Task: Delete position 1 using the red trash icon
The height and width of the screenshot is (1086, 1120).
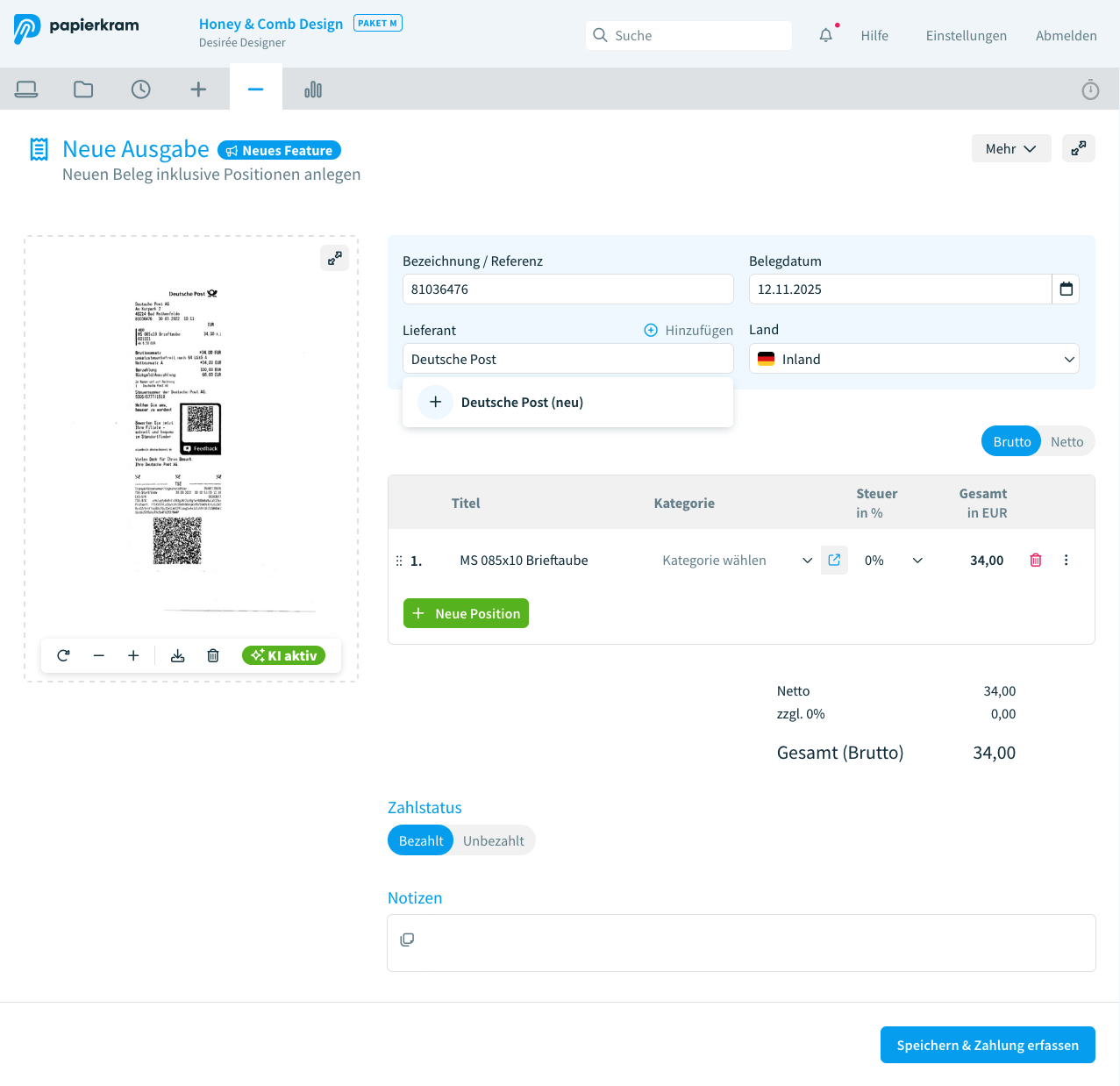Action: tap(1035, 560)
